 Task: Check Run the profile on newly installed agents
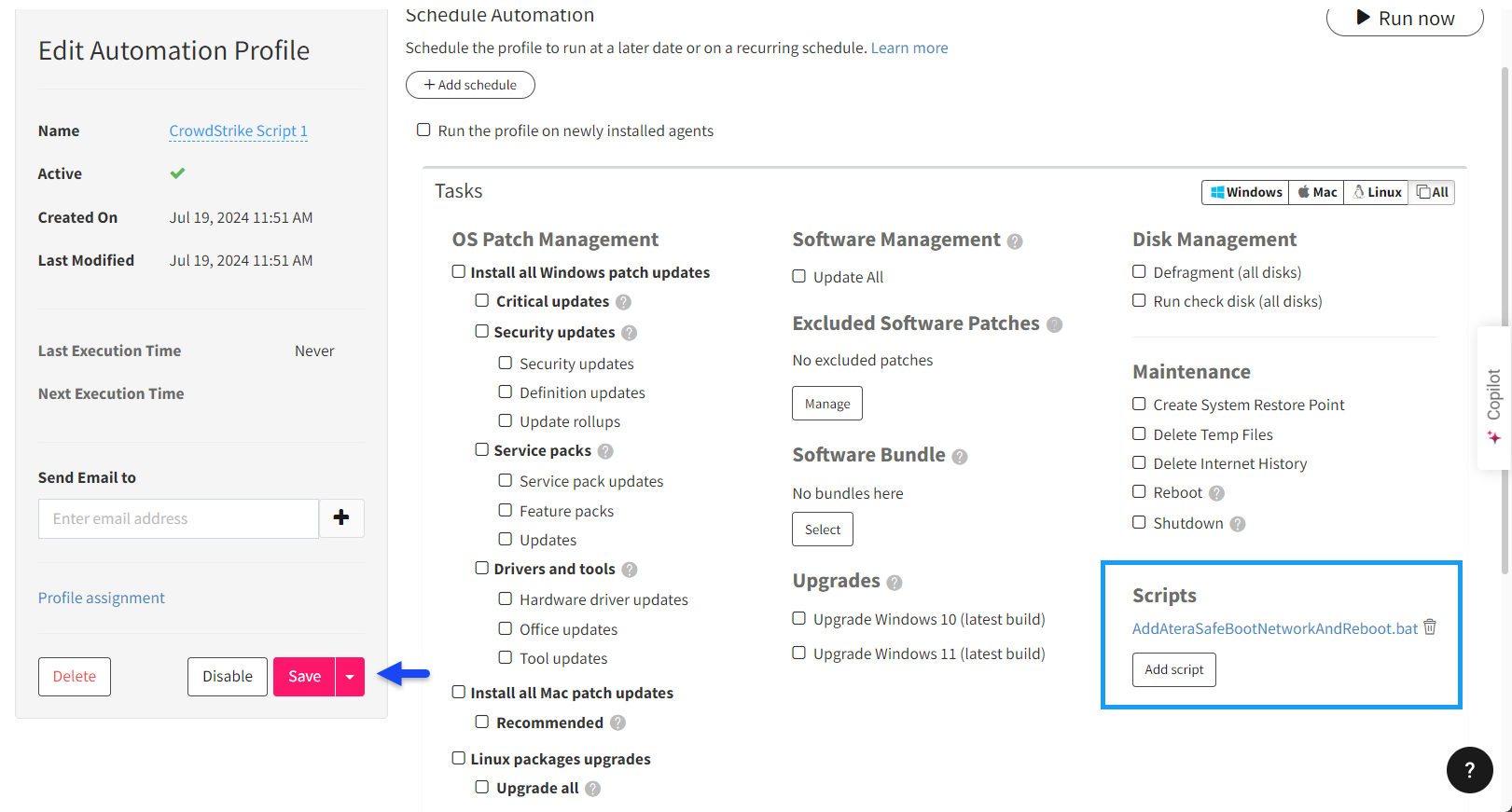coord(423,130)
